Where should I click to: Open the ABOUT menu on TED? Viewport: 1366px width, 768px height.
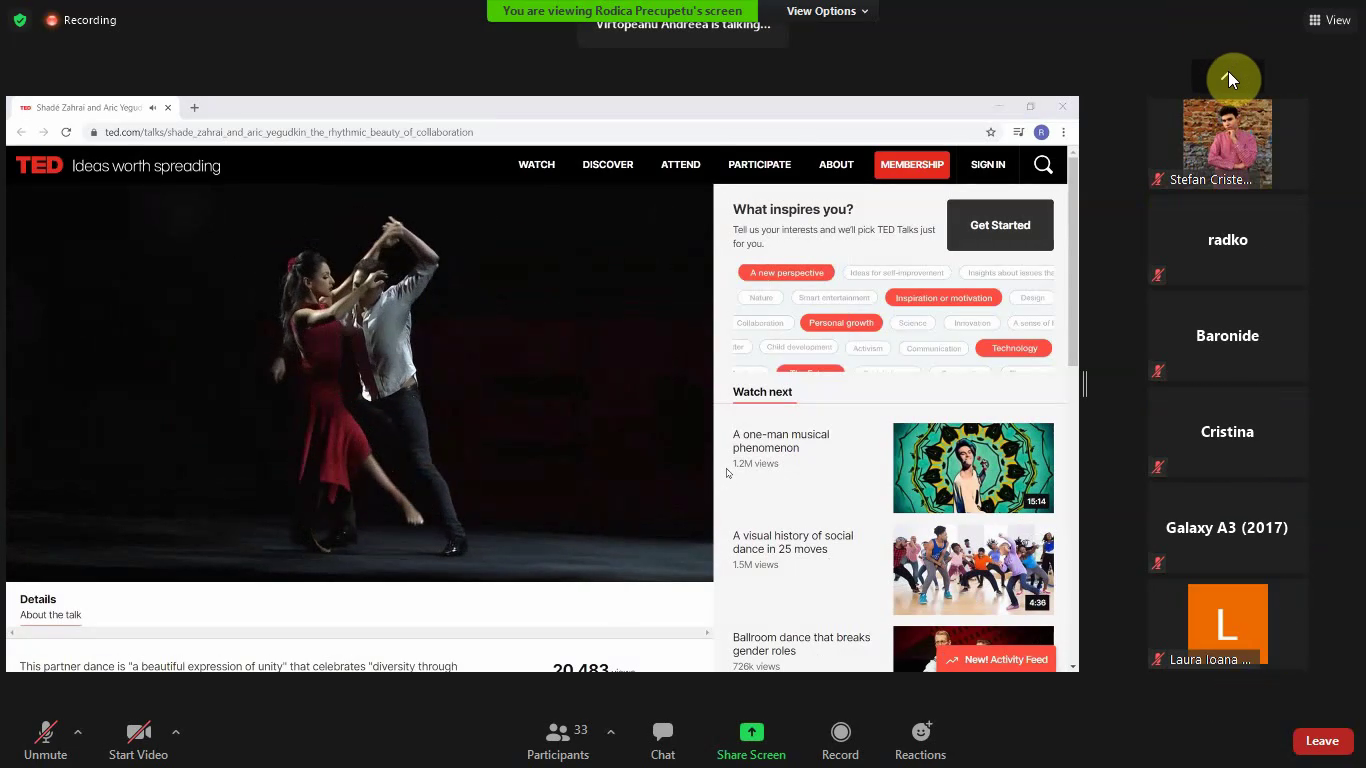pos(836,165)
